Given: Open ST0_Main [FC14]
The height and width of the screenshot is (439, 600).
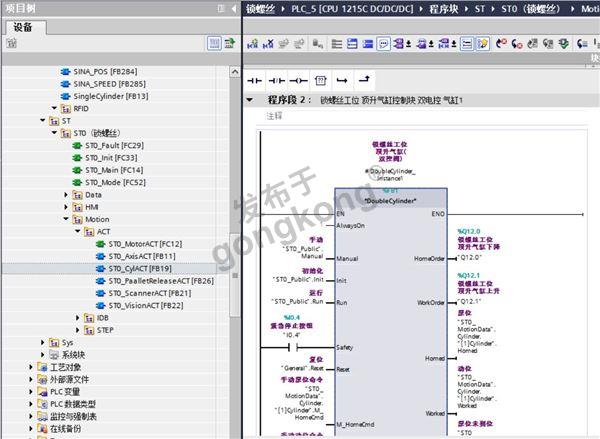Looking at the screenshot, I should point(114,170).
